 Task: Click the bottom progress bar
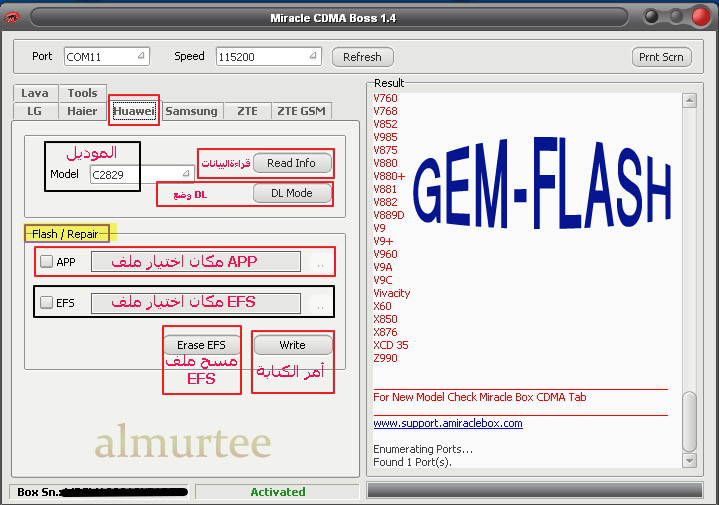tap(535, 490)
